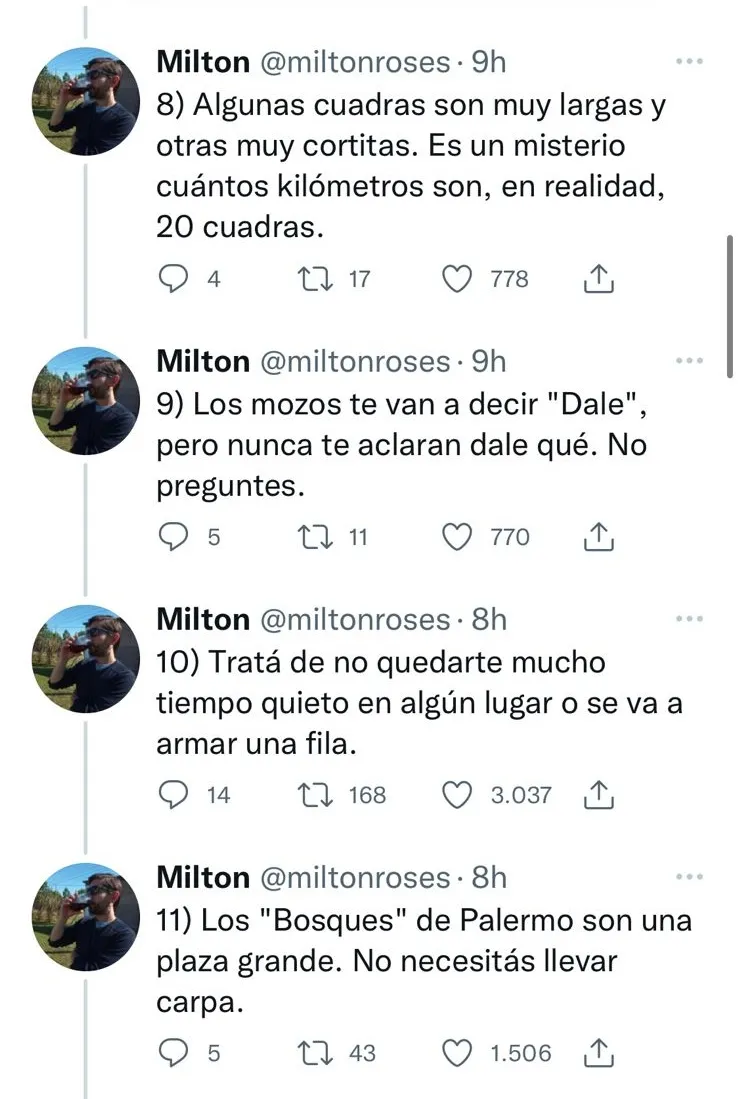Share the Bosques de Palermo tweet
The height and width of the screenshot is (1099, 739).
coord(597,1053)
